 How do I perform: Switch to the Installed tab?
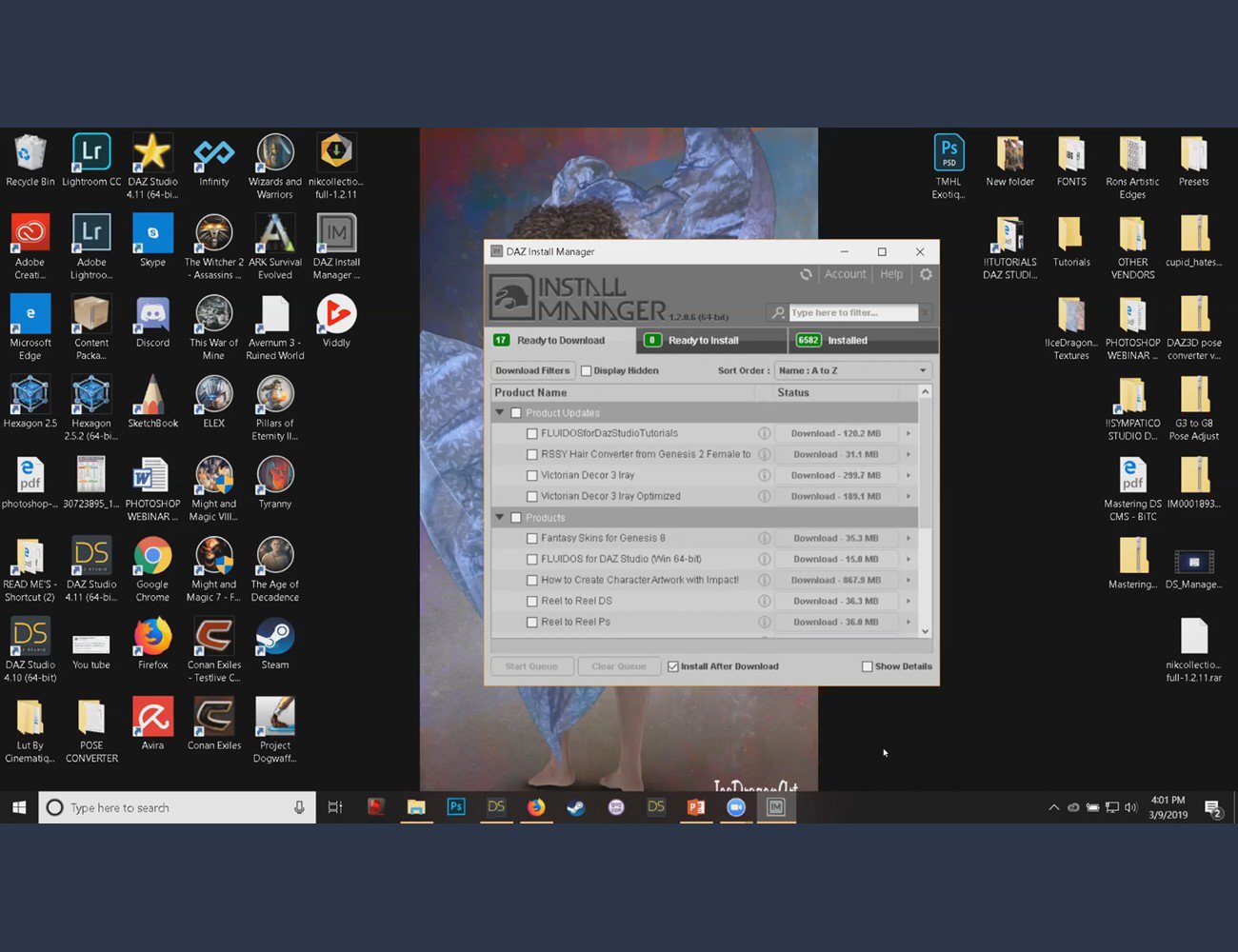tap(864, 340)
